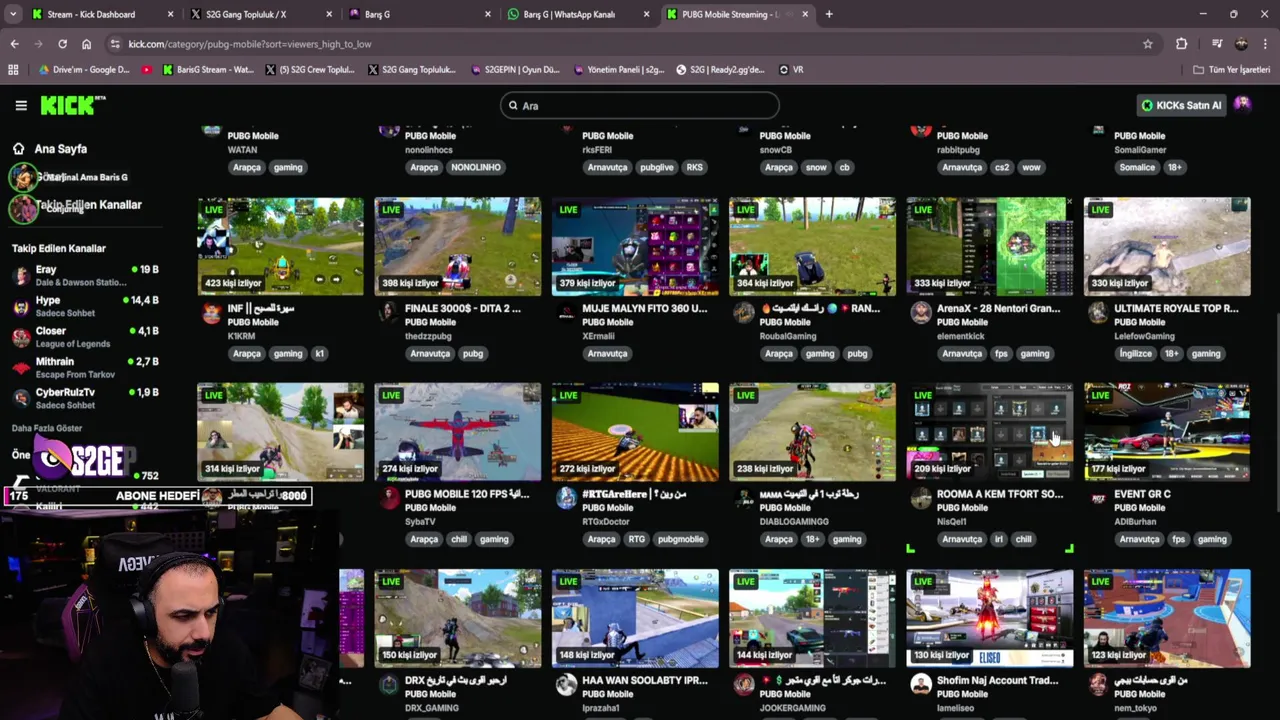The height and width of the screenshot is (720, 1280).
Task: Click KICKs Satın Al button
Action: pos(1181,105)
